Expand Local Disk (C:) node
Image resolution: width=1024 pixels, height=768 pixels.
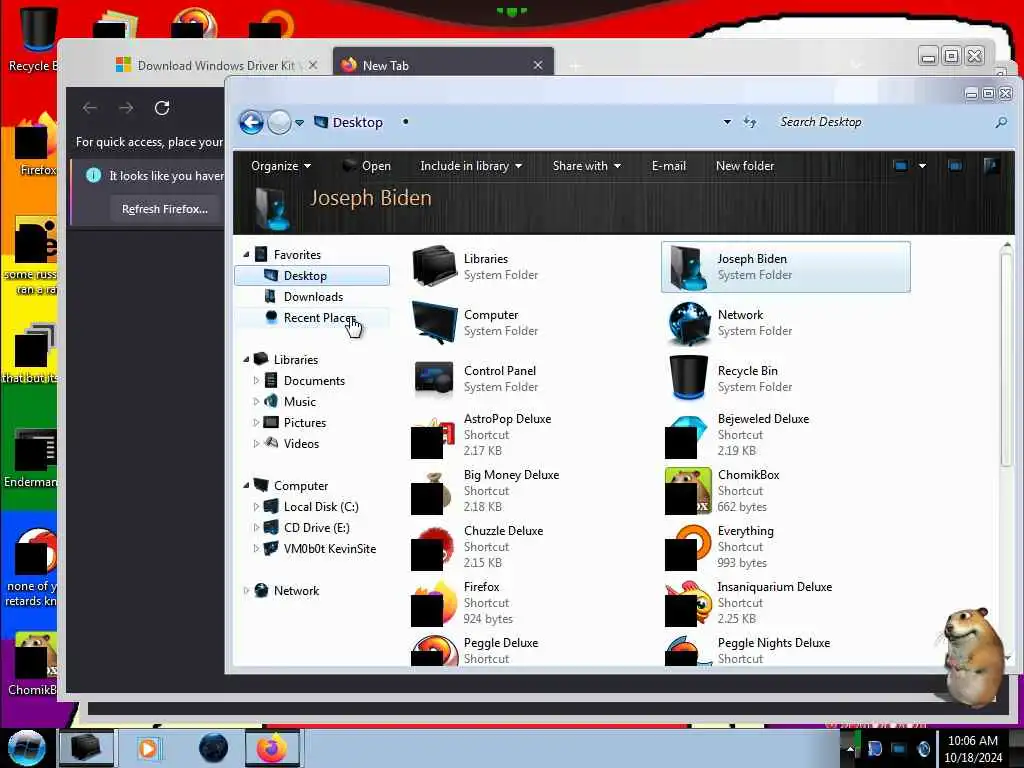click(256, 506)
